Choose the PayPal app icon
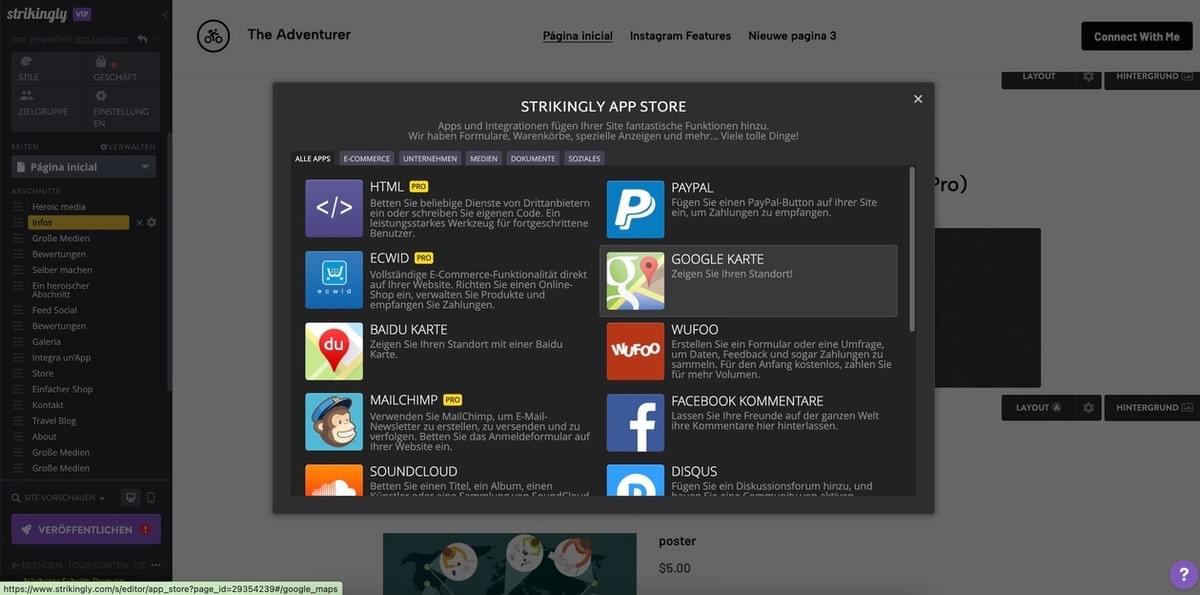Screen dimensions: 1200x595 point(635,208)
